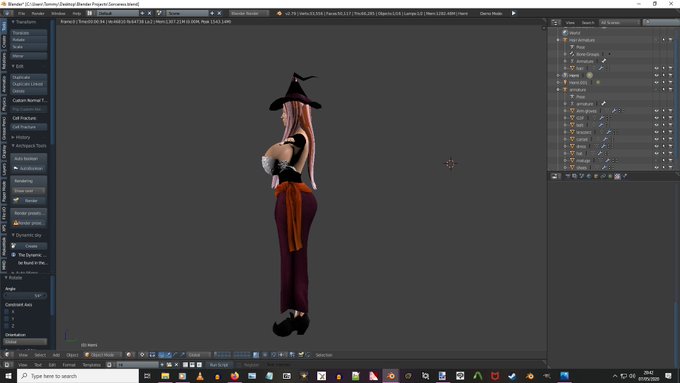Click the Duplicate Linked button
The width and height of the screenshot is (680, 383).
(x=29, y=84)
